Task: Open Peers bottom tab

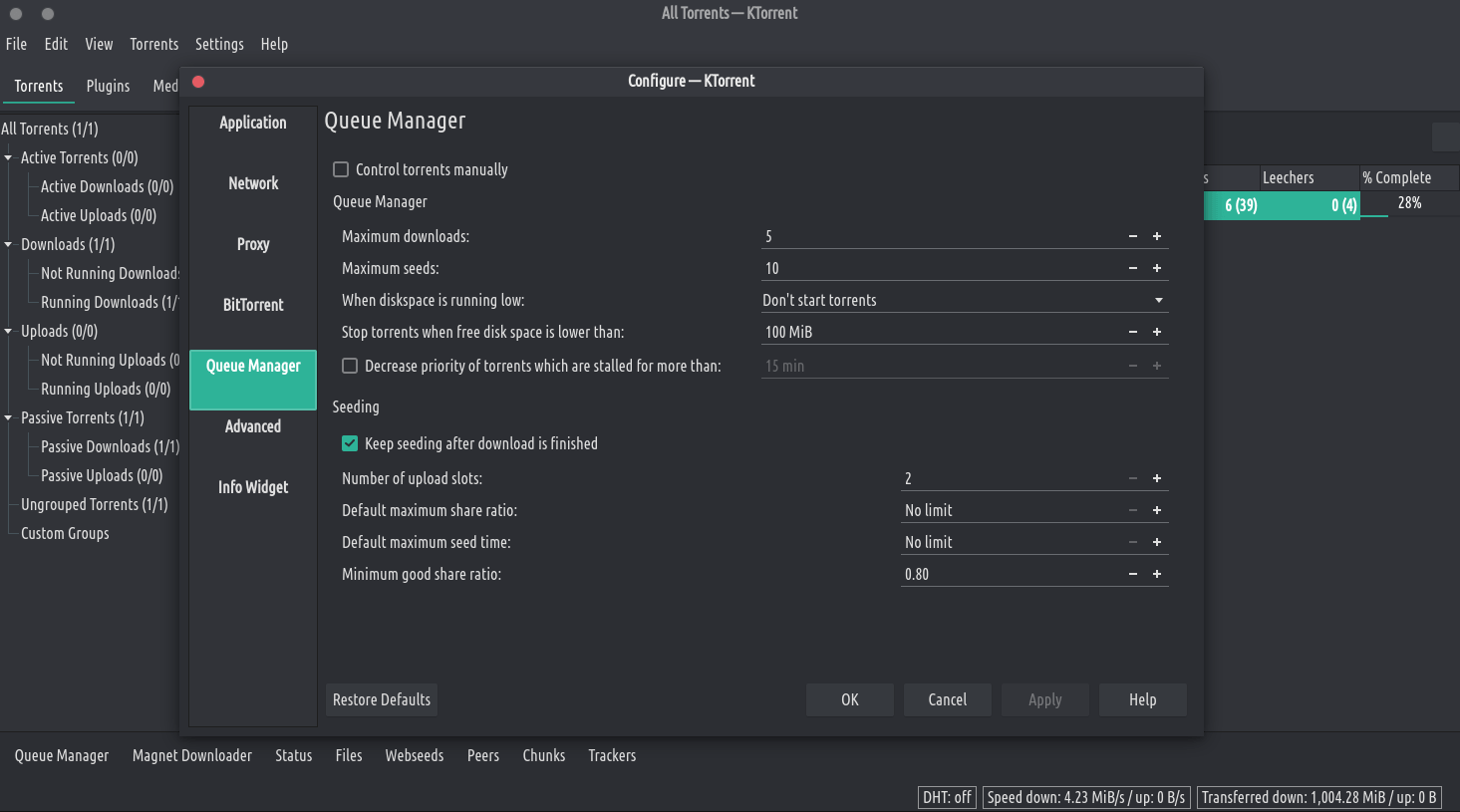Action: click(483, 755)
